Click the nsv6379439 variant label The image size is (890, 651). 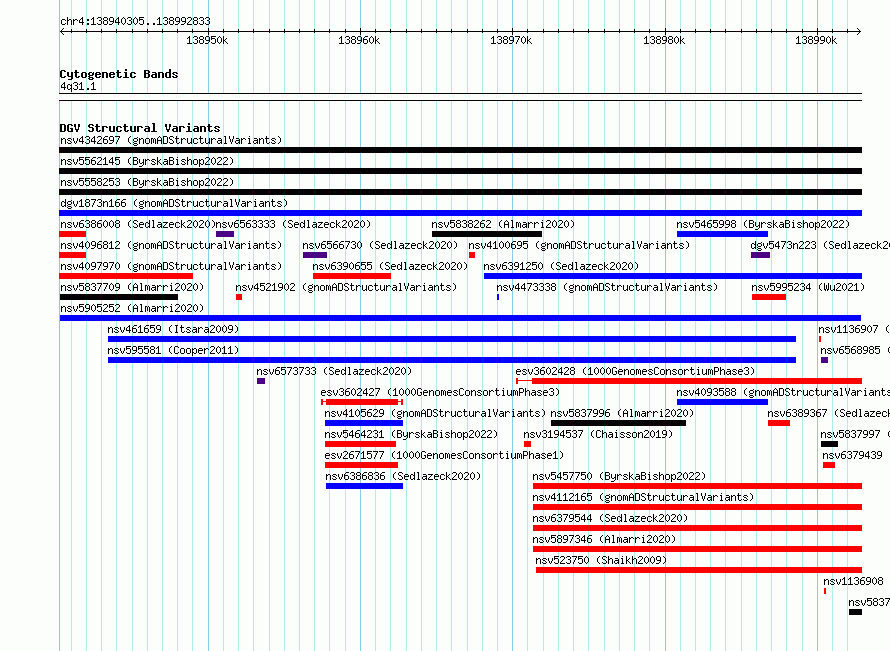(x=852, y=455)
